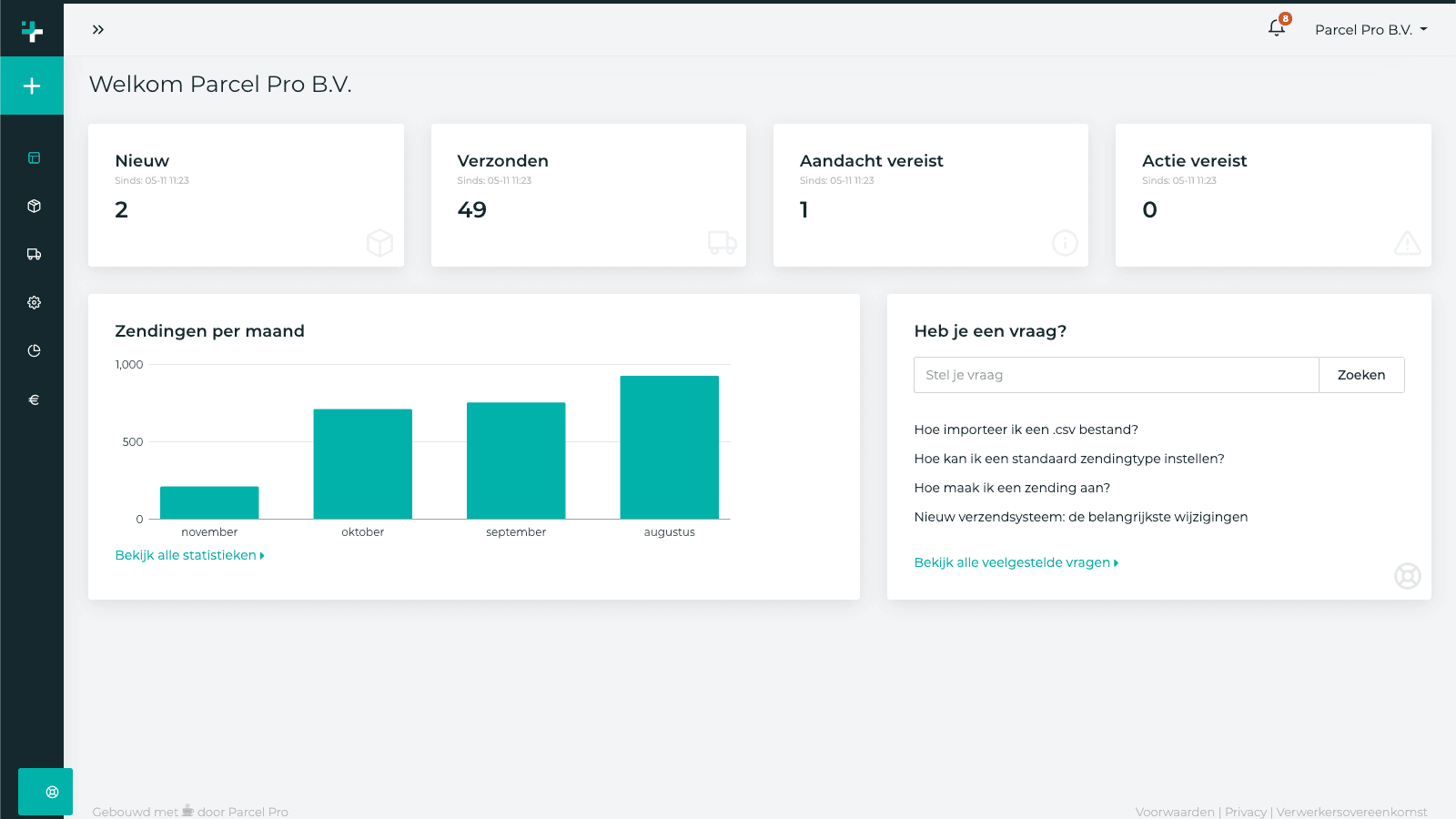Screen dimensions: 1456x819
Task: Click the 'Stel je vraag' input field
Action: pyautogui.click(x=1115, y=374)
